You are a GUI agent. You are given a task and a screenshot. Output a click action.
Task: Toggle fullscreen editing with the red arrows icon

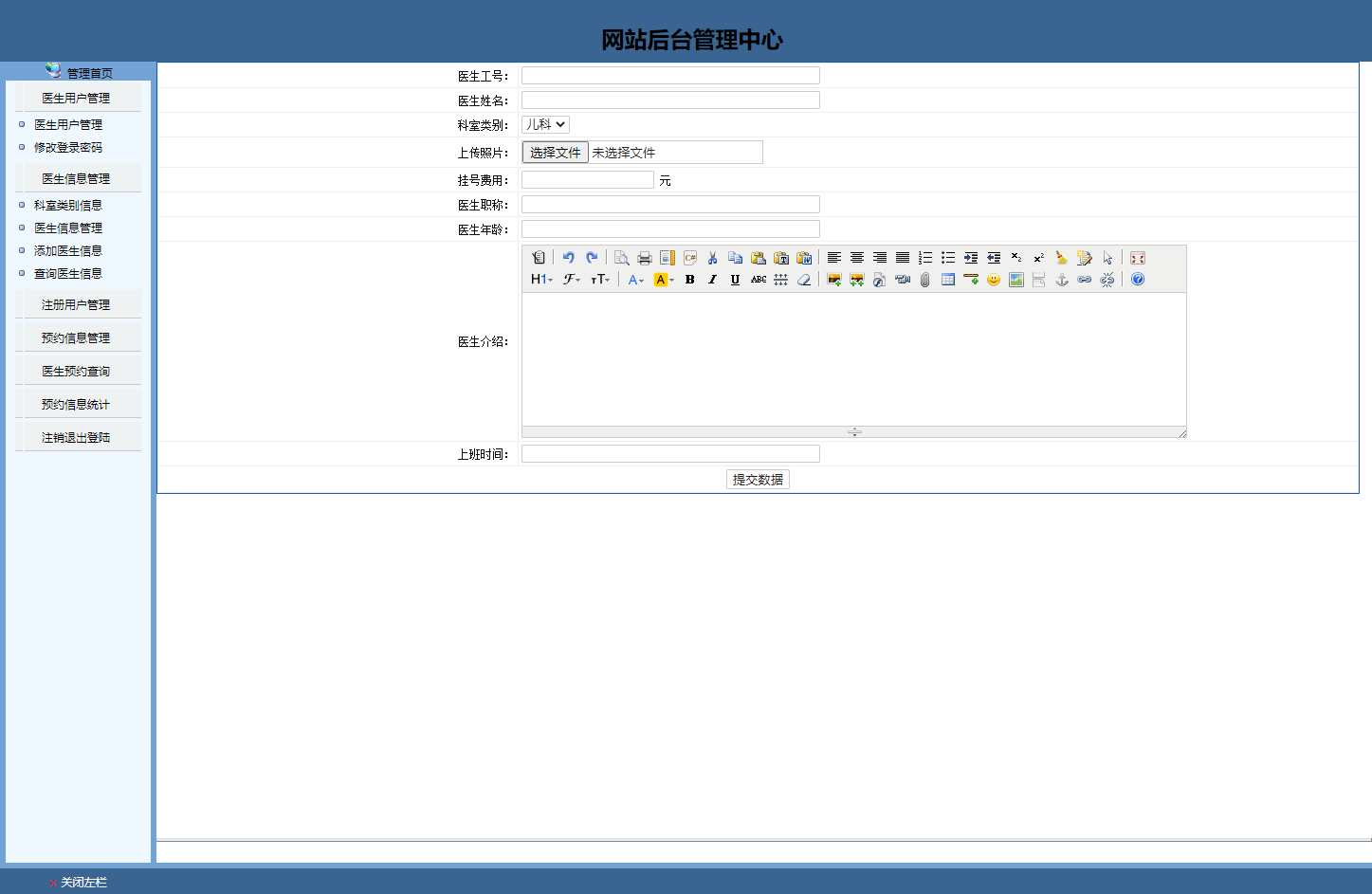[1137, 257]
